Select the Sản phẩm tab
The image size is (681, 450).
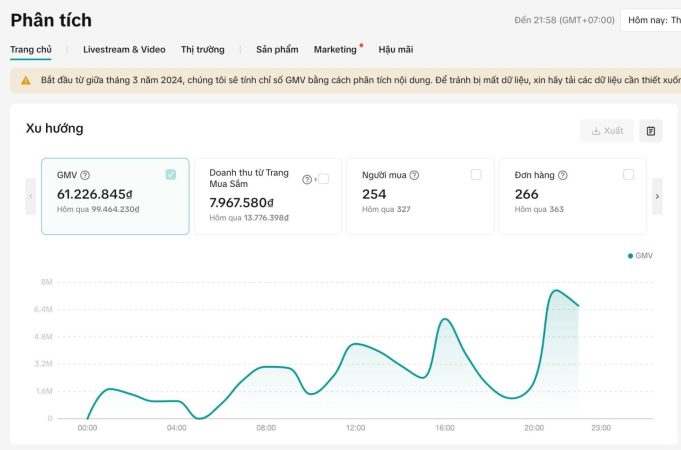[x=277, y=49]
